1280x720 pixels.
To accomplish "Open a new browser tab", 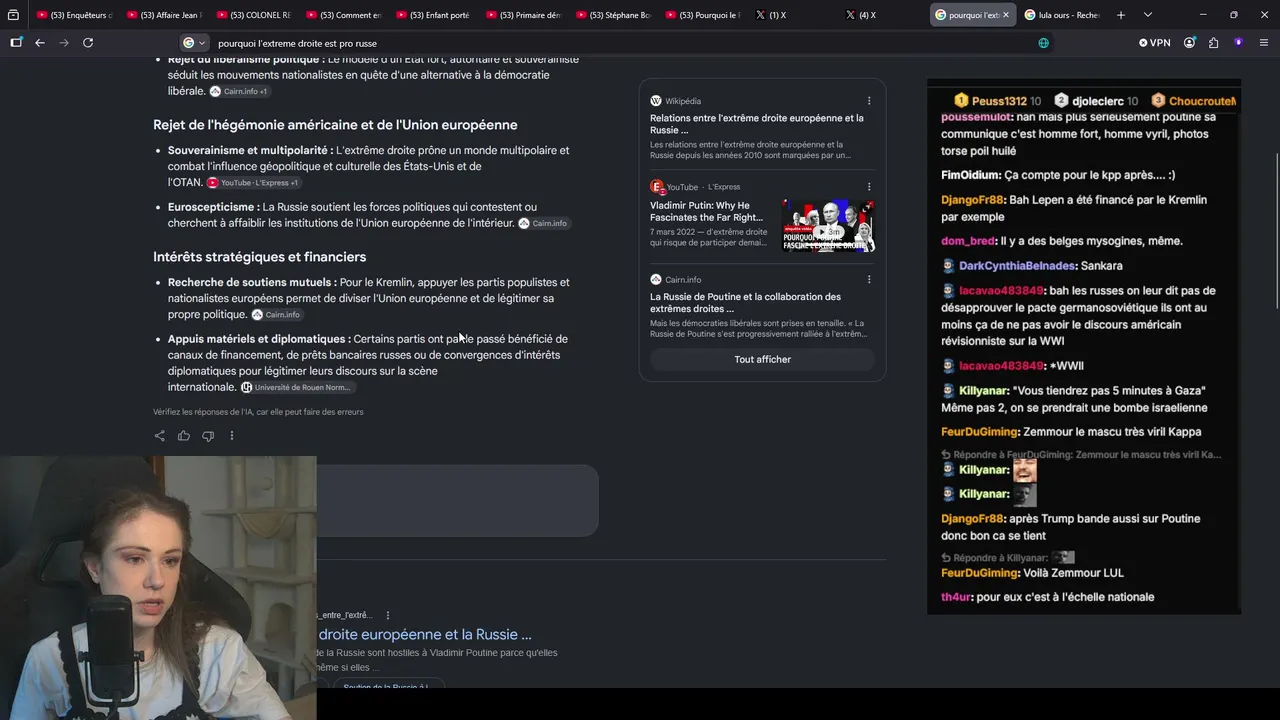I will (x=1121, y=15).
